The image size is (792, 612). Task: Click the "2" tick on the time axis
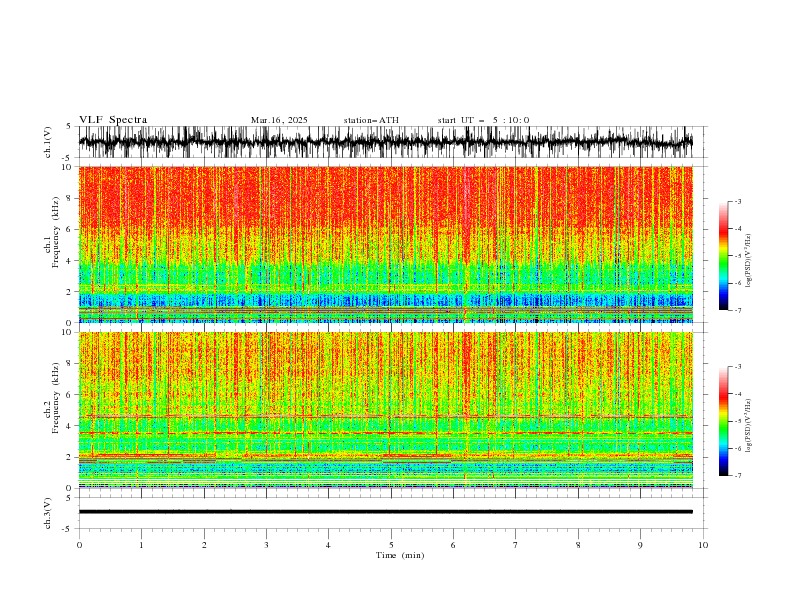point(204,545)
